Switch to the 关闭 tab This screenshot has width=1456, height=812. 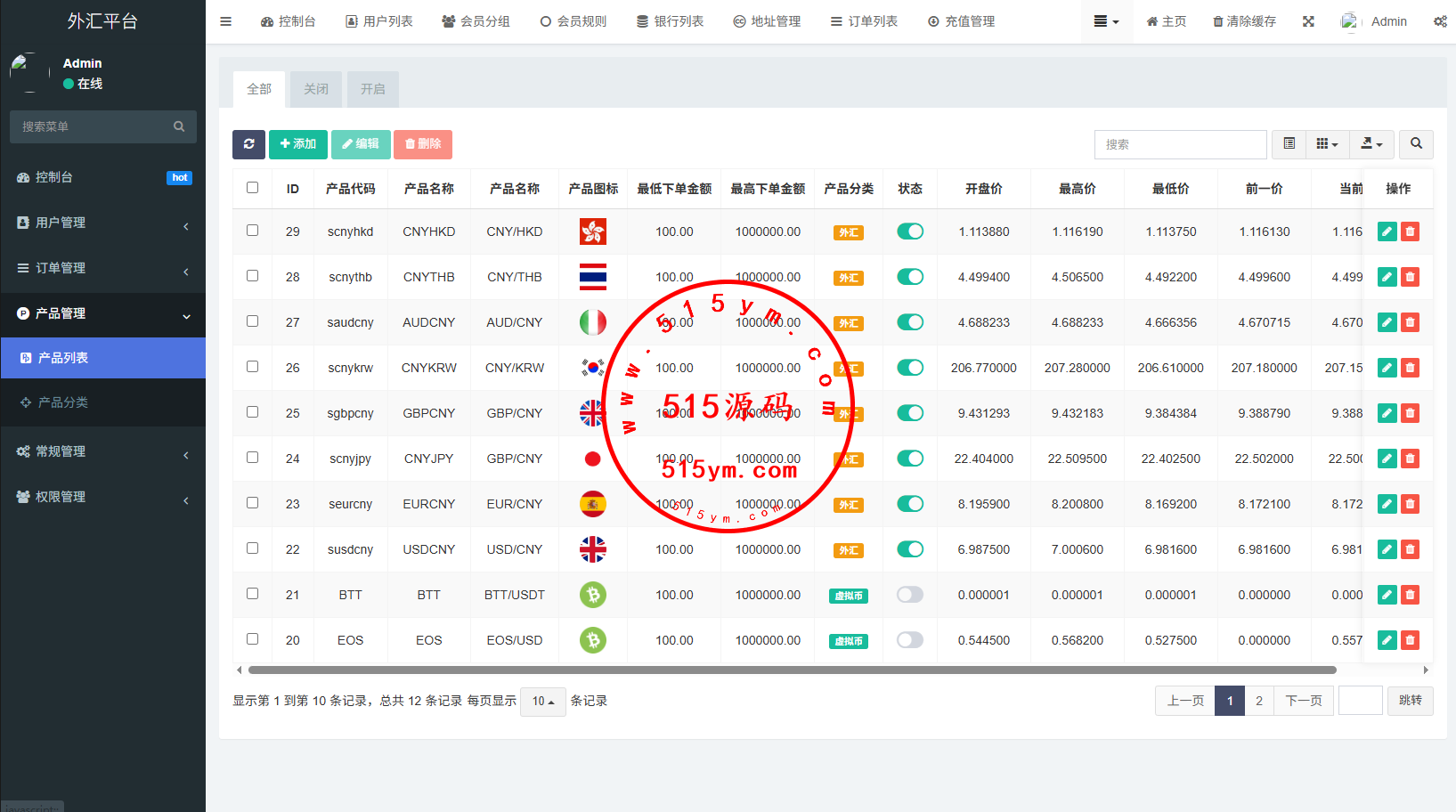[316, 89]
